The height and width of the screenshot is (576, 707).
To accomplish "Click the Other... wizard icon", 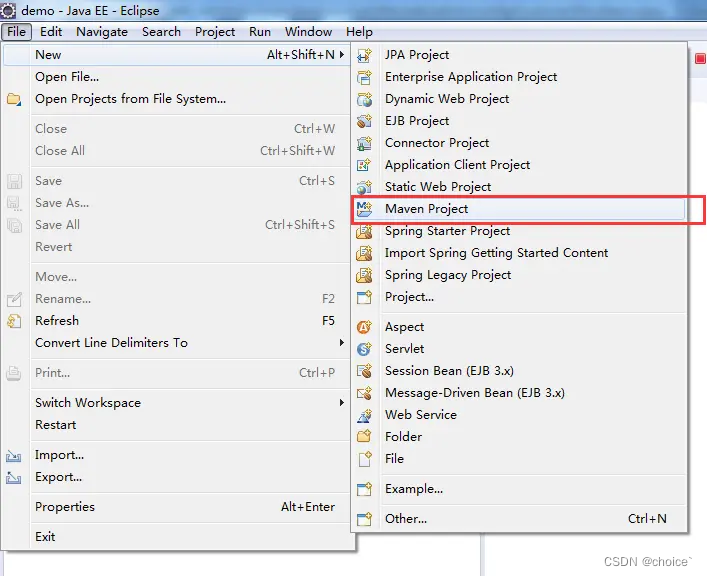I will [x=364, y=519].
